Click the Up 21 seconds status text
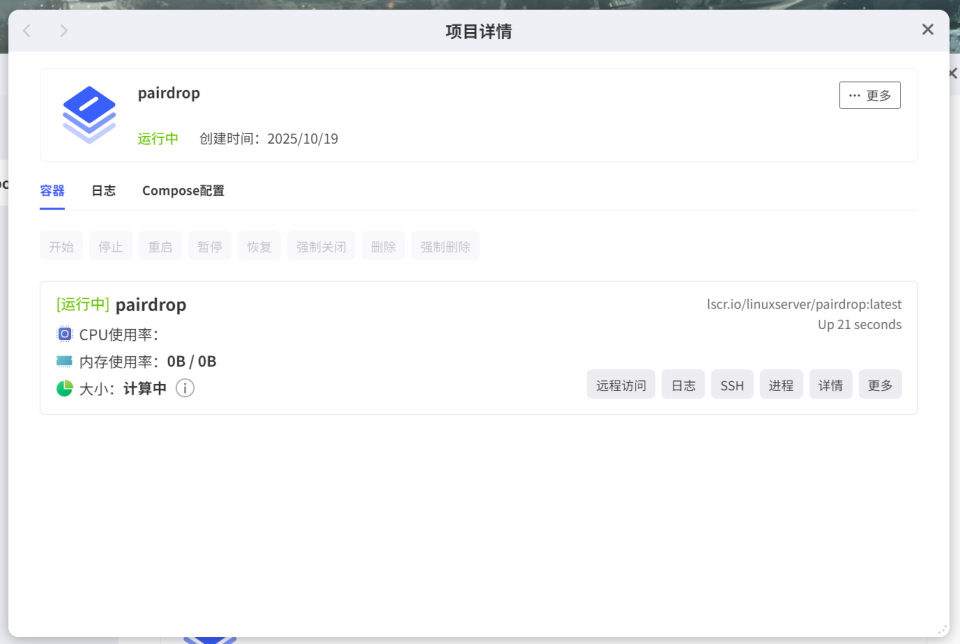Image resolution: width=960 pixels, height=644 pixels. pos(860,324)
